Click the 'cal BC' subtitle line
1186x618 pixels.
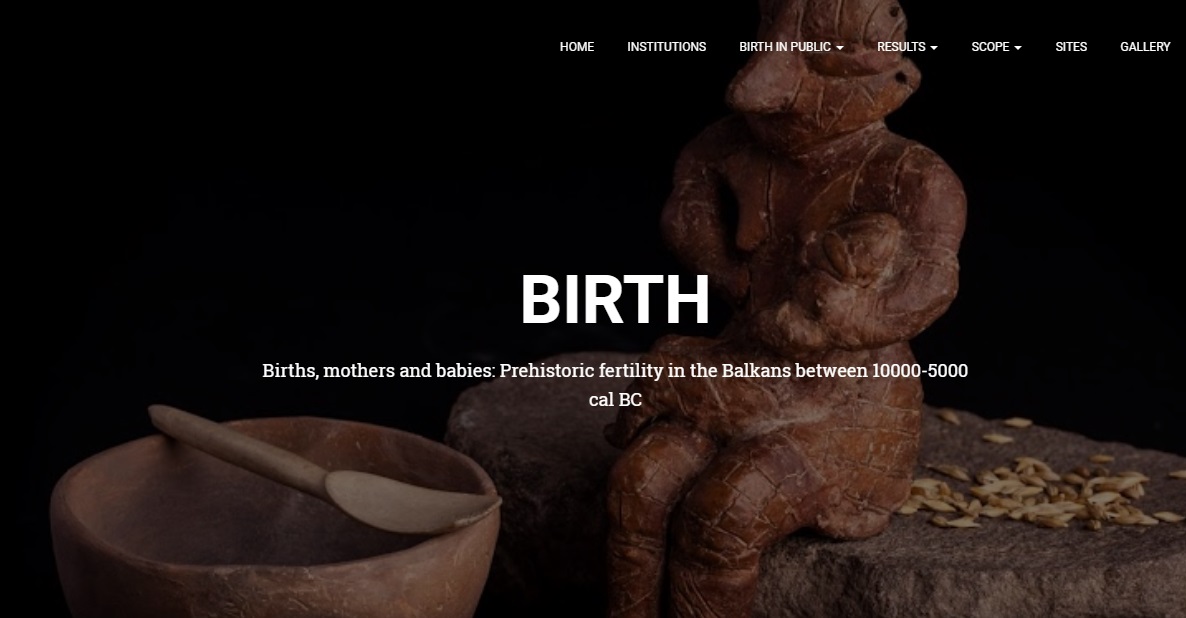tap(615, 399)
